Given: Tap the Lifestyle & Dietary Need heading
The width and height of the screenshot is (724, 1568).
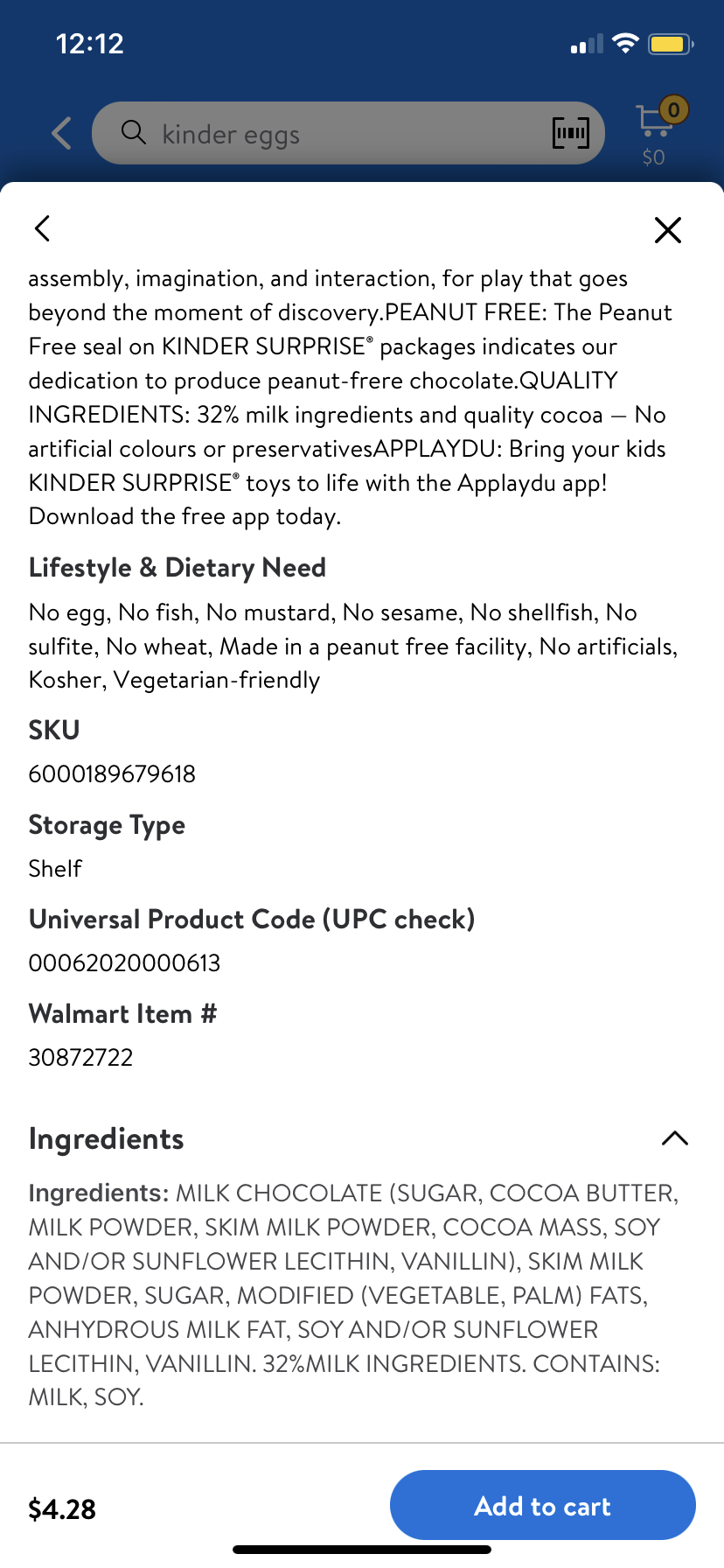Looking at the screenshot, I should 178,567.
